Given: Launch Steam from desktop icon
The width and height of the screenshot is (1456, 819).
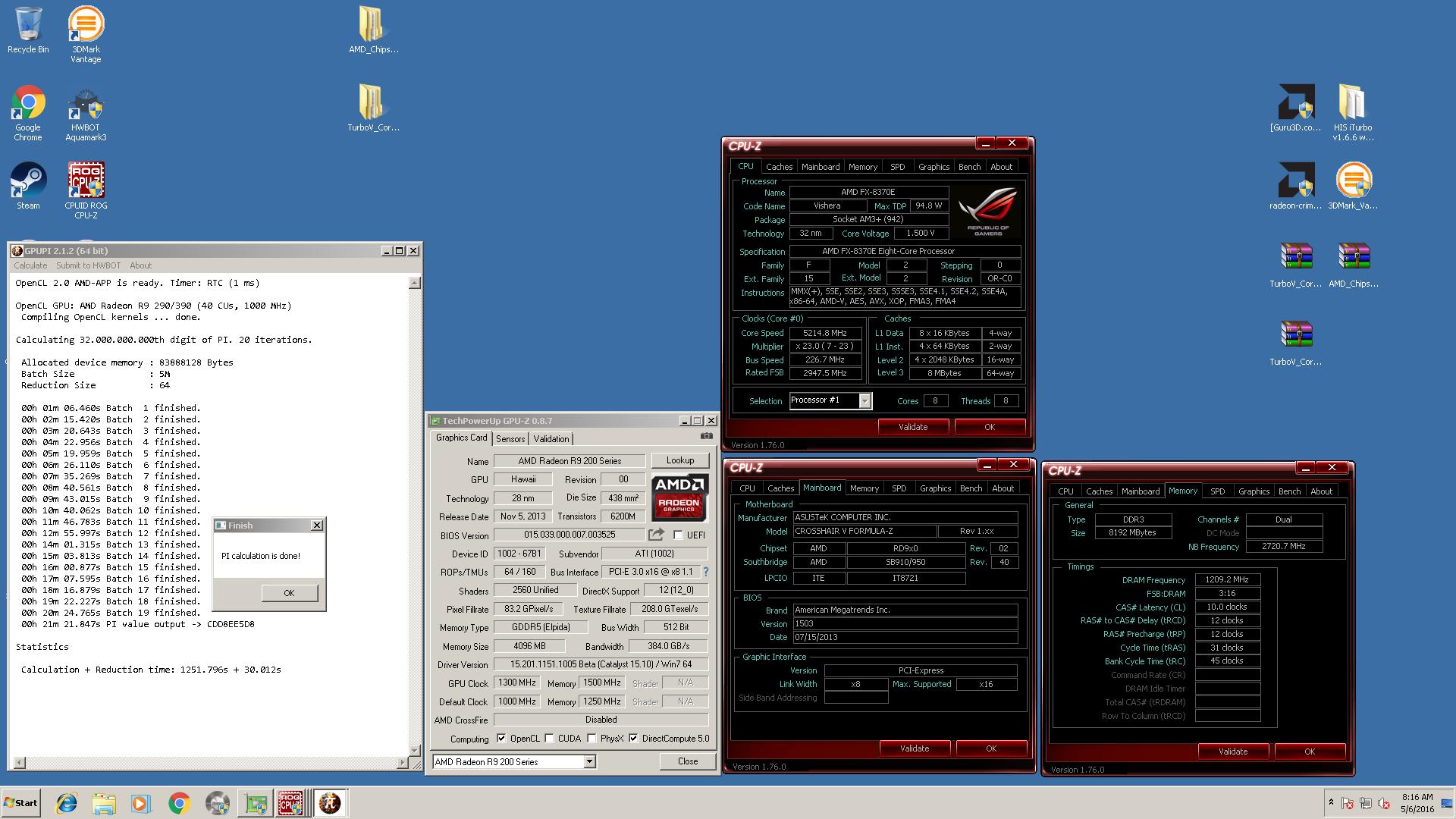Looking at the screenshot, I should tap(28, 186).
